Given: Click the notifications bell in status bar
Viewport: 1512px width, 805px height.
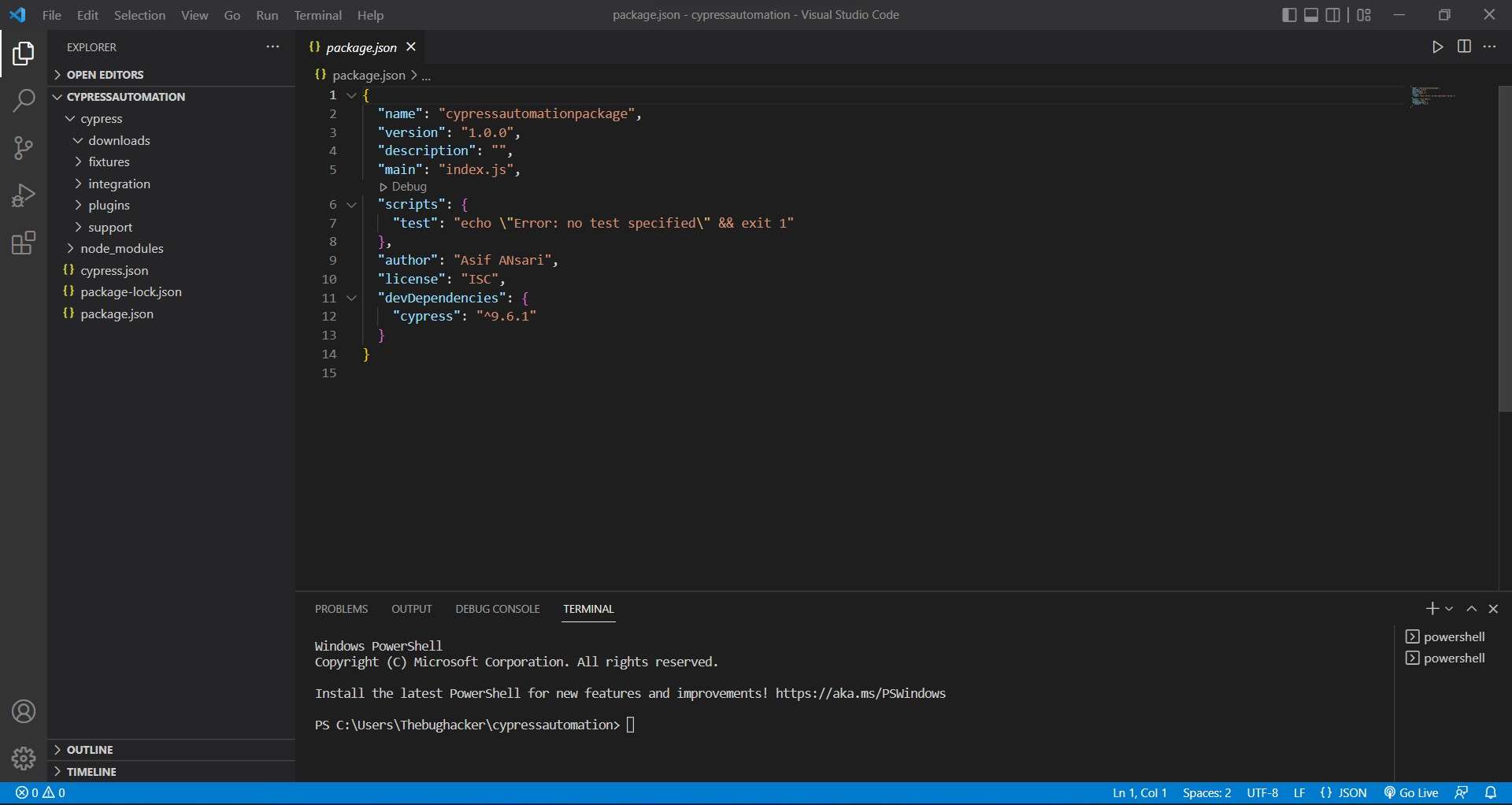Looking at the screenshot, I should point(1491,793).
